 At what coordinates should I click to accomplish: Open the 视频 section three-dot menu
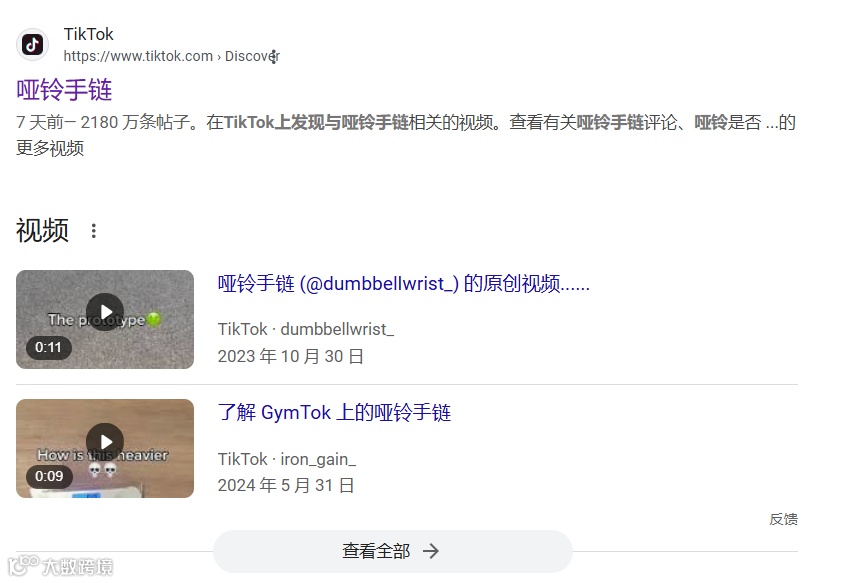pyautogui.click(x=94, y=231)
